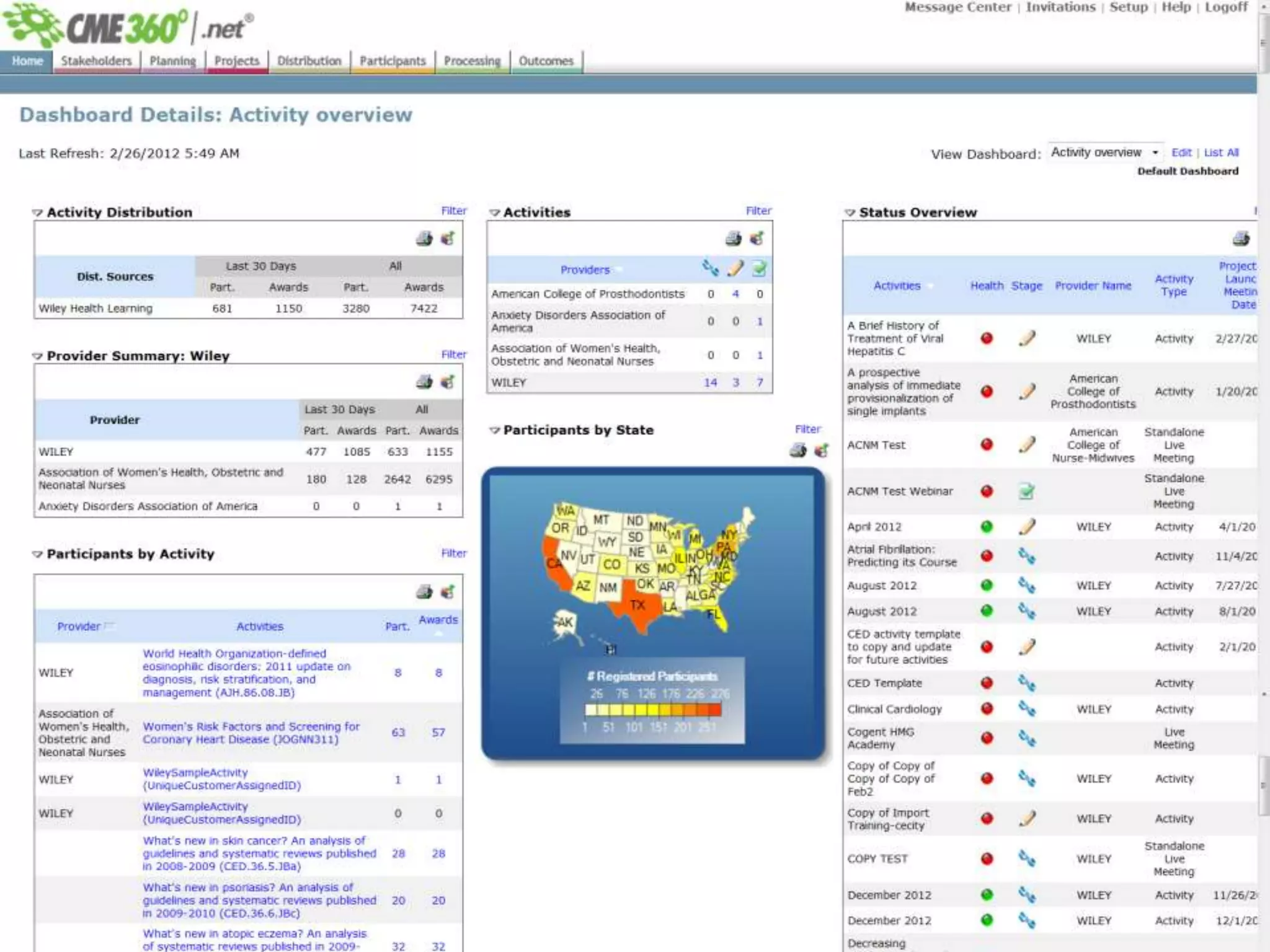Collapse the Activity Distribution section
The image size is (1270, 952).
(x=38, y=213)
